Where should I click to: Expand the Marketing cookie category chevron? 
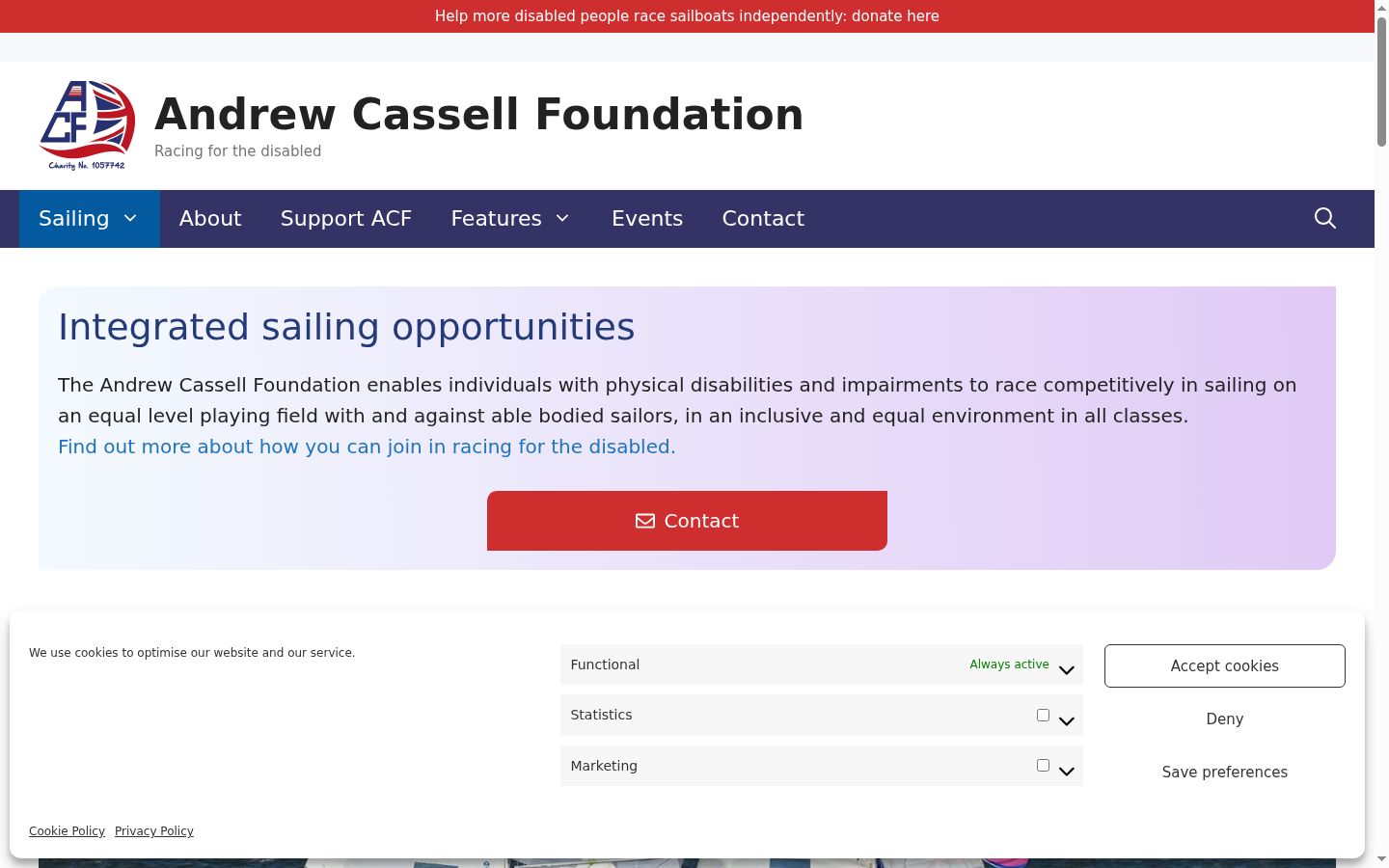(x=1067, y=771)
